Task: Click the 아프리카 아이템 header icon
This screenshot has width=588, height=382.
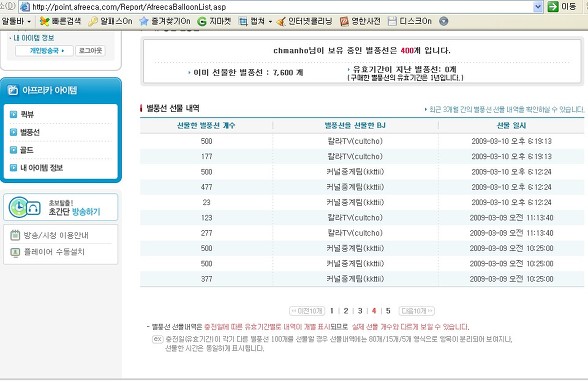Action: (13, 90)
